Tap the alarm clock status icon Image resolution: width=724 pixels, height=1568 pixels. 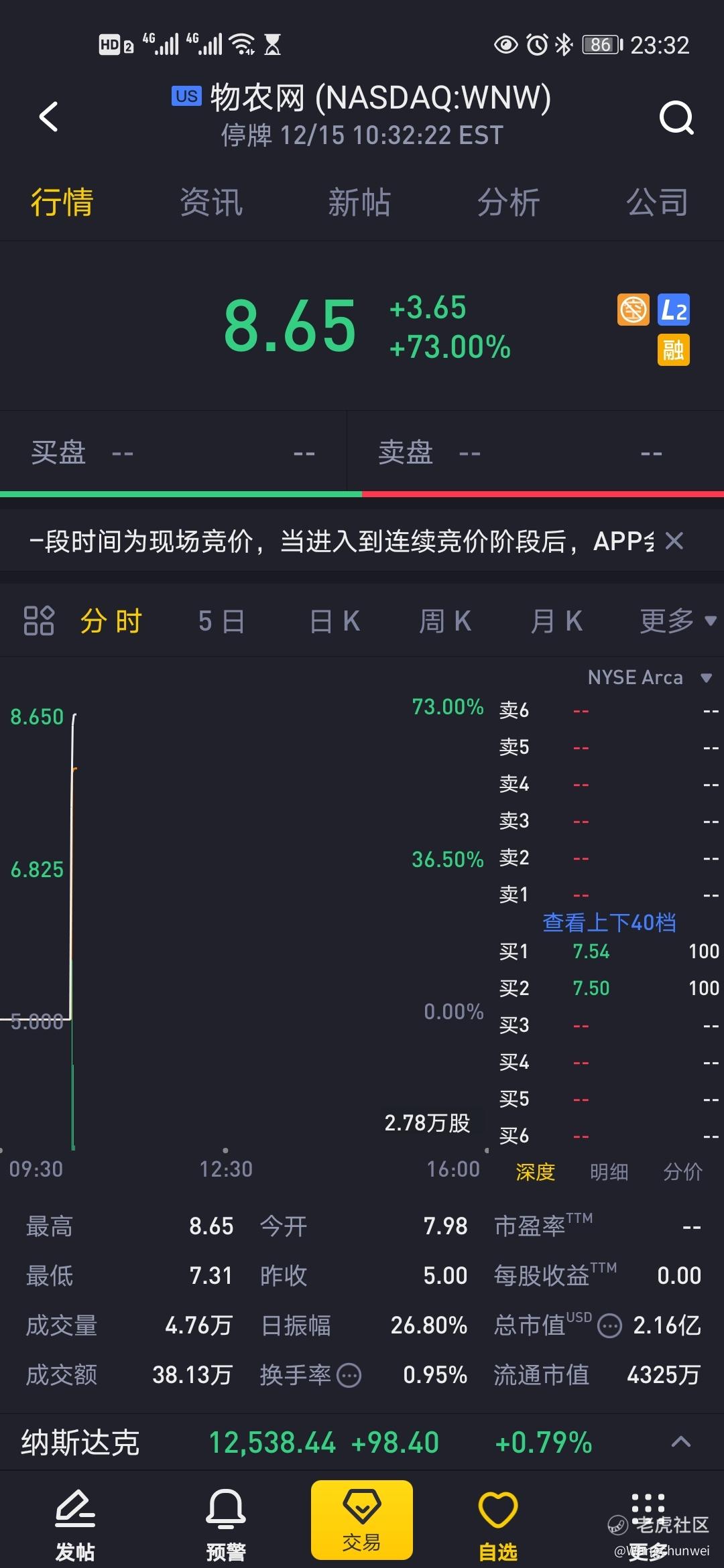tap(537, 45)
